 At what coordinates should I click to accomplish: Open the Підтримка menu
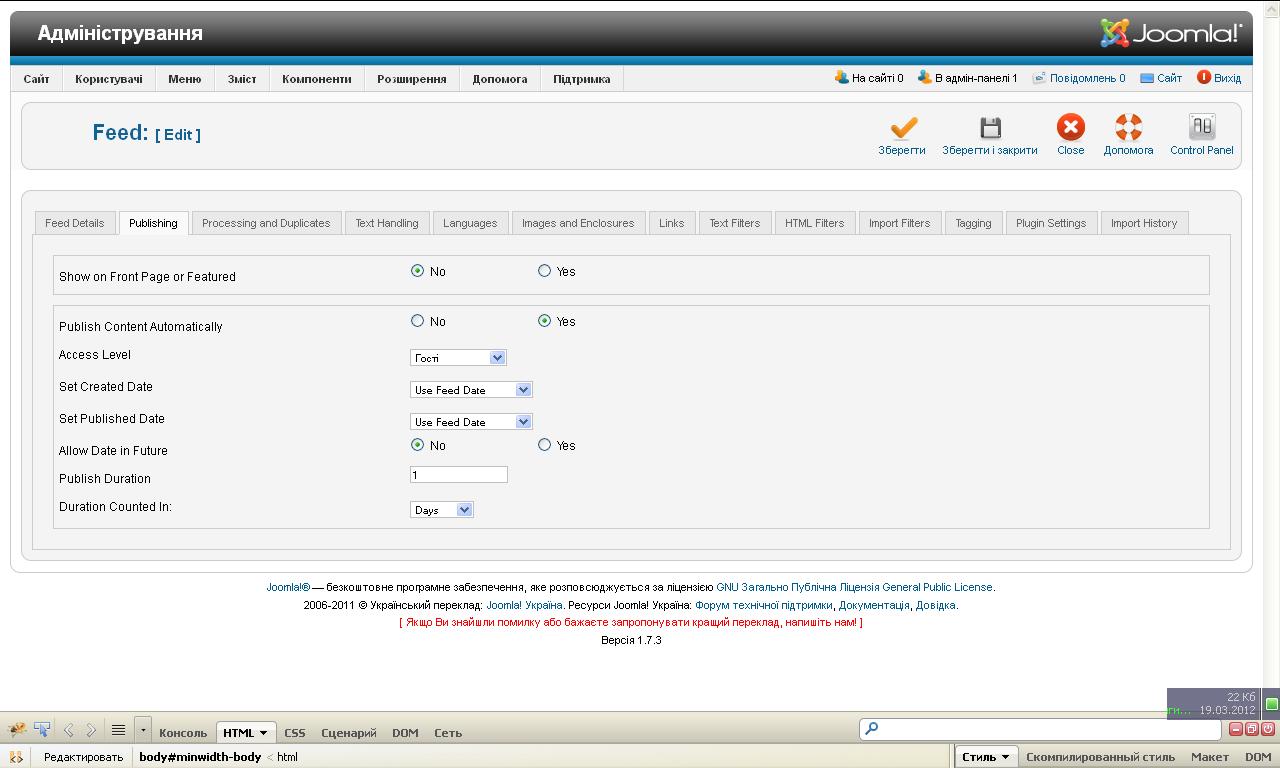tap(582, 79)
